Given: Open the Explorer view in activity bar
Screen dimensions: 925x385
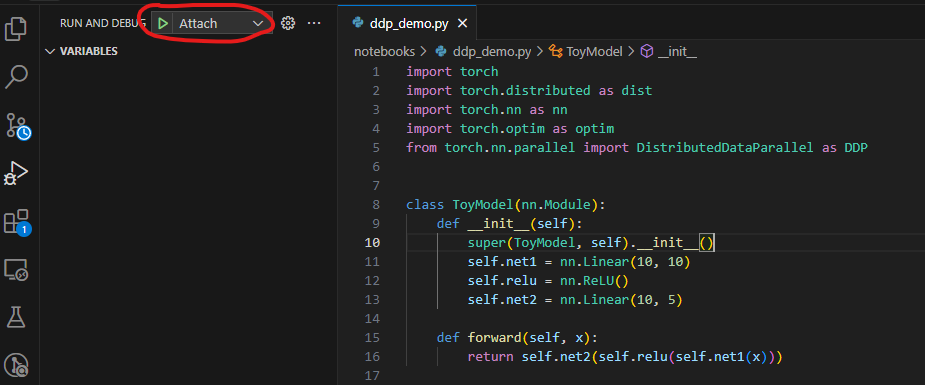Looking at the screenshot, I should pyautogui.click(x=16, y=29).
